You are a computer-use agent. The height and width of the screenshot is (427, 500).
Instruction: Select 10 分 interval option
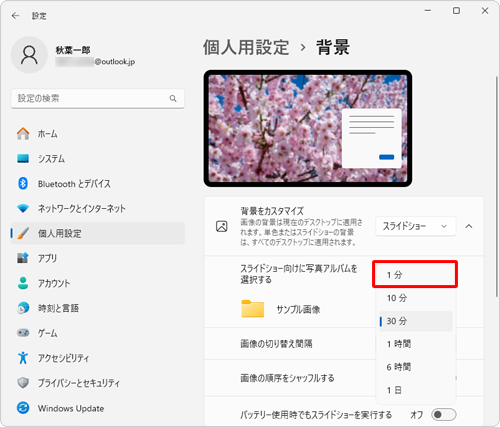coord(415,298)
